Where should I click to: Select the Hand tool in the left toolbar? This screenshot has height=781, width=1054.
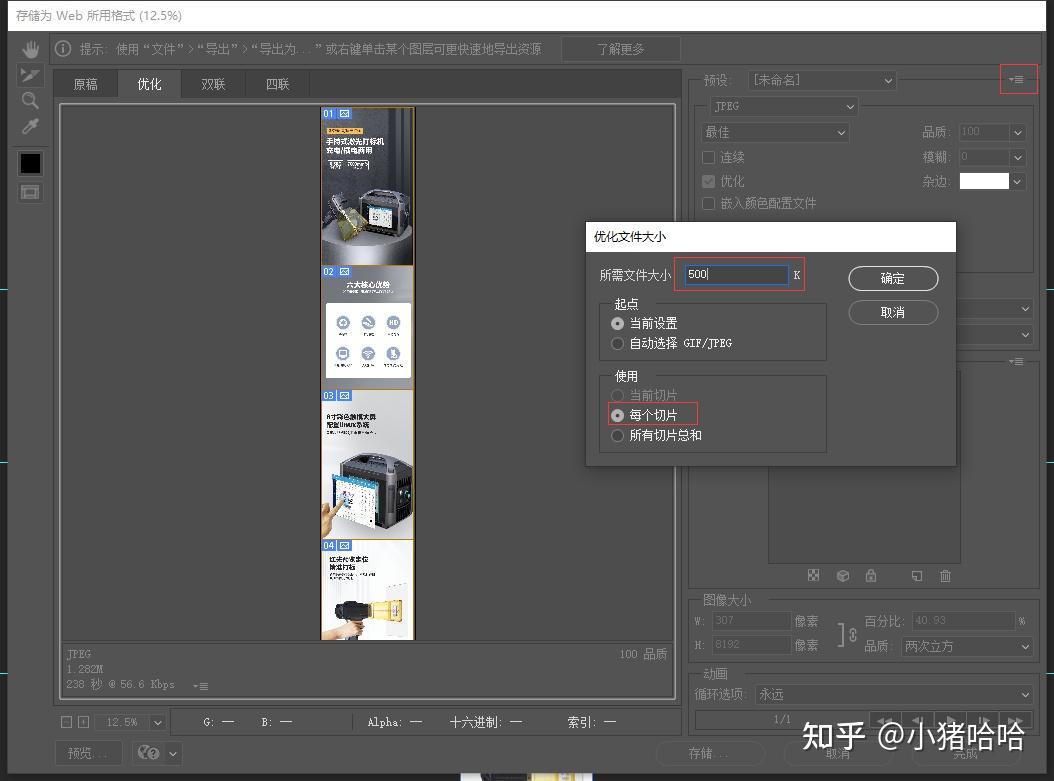[x=30, y=49]
